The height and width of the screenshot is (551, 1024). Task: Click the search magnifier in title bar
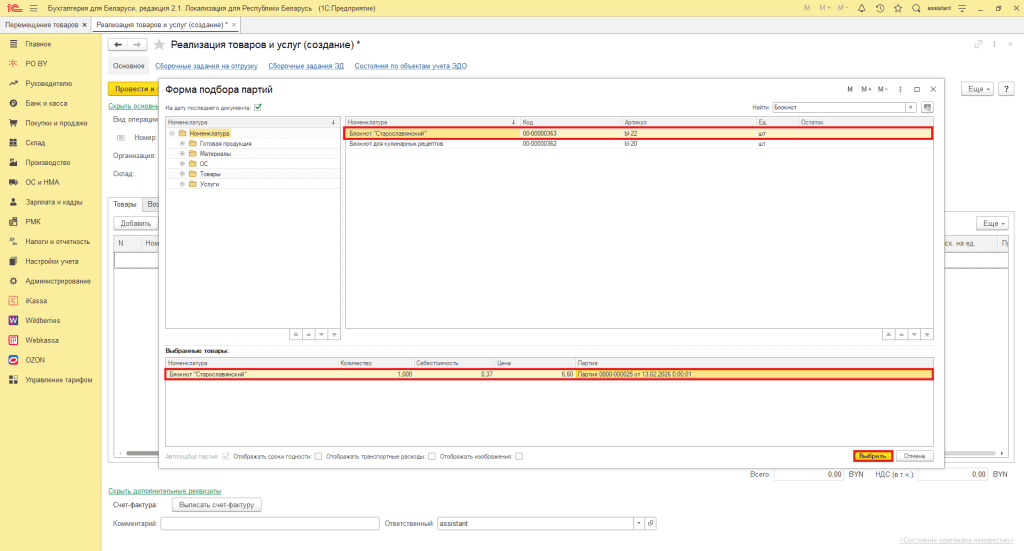915,8
